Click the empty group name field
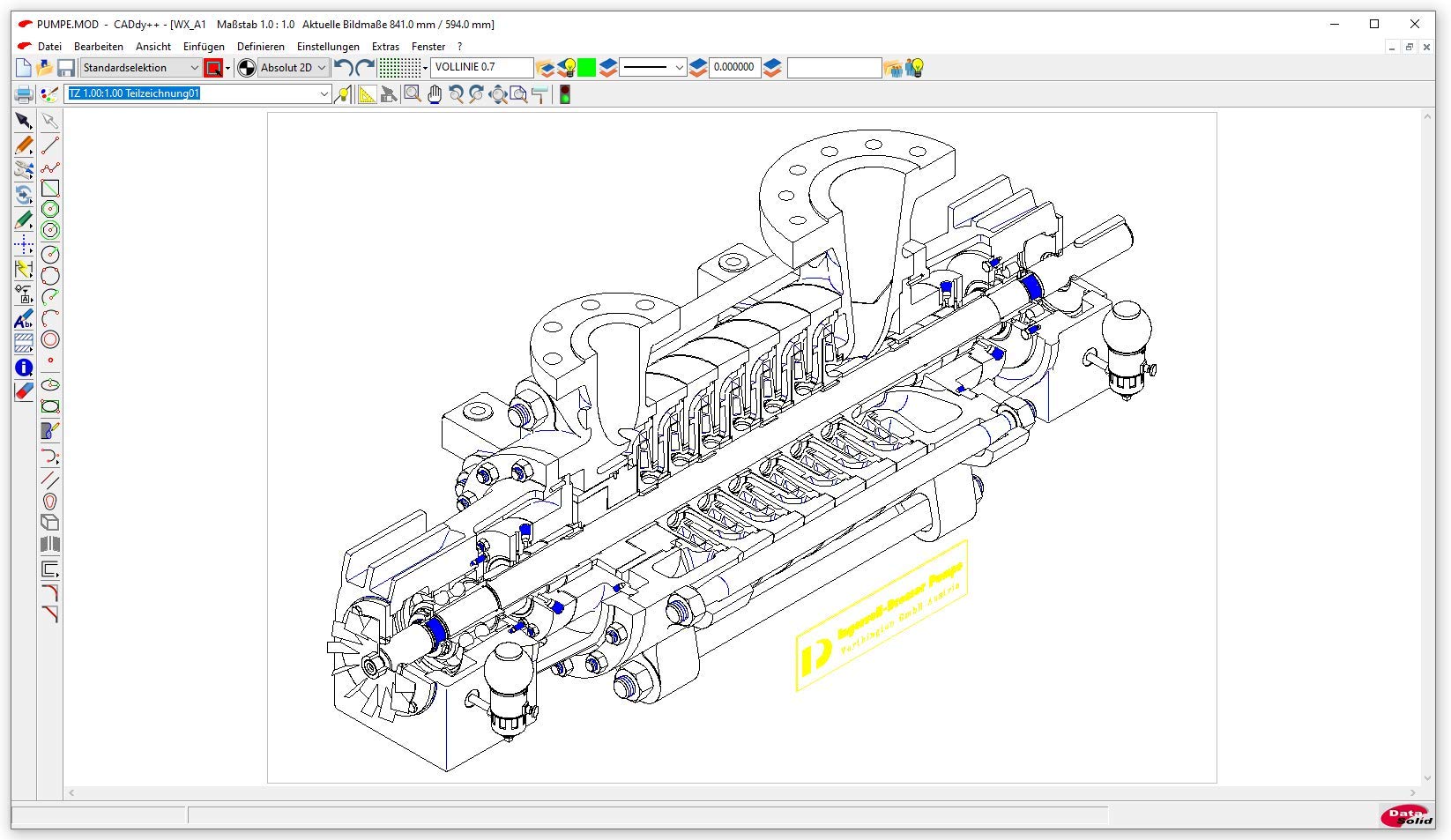The height and width of the screenshot is (840, 1451). [x=834, y=68]
